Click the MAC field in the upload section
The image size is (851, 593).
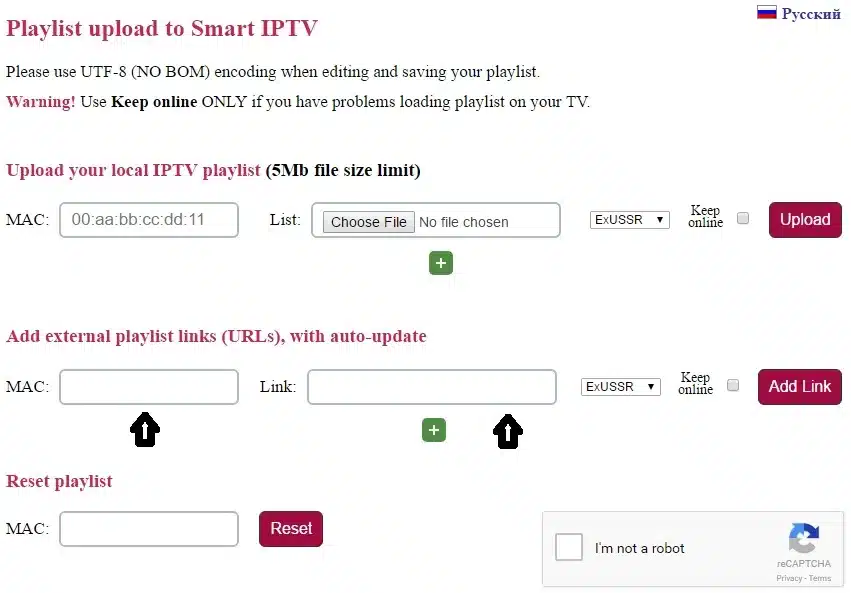click(148, 220)
